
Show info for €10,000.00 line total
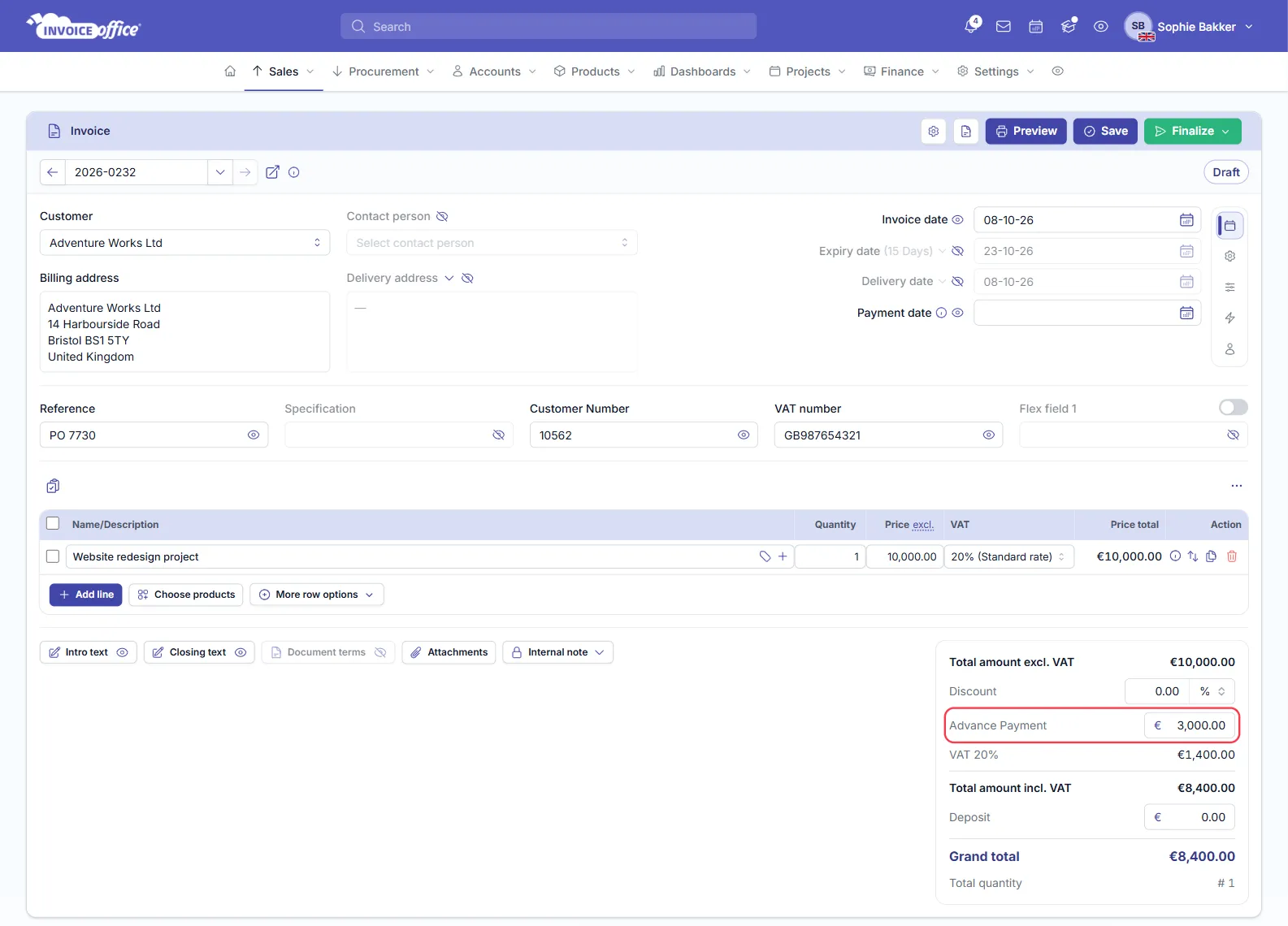tap(1175, 556)
